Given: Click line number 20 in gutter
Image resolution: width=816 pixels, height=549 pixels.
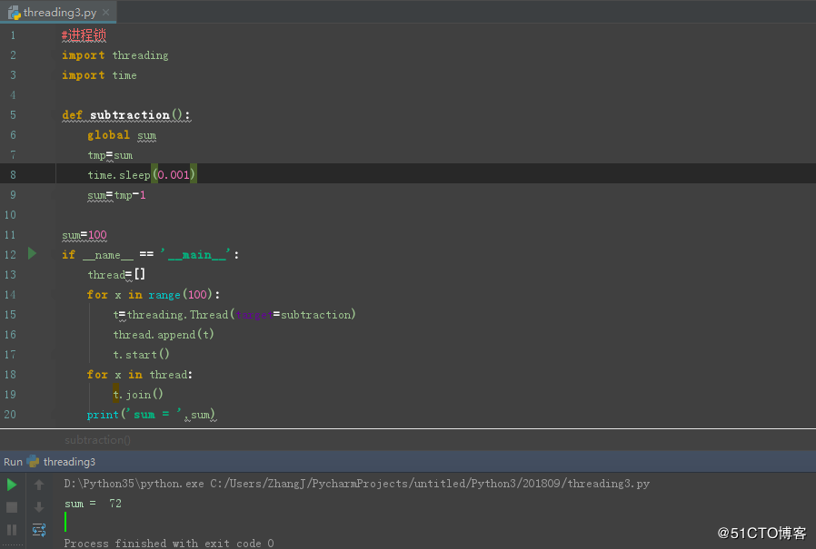Looking at the screenshot, I should [x=10, y=415].
